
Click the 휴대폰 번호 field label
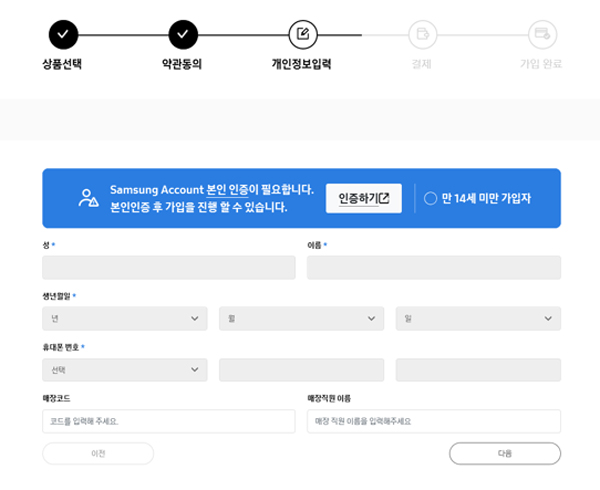(60, 347)
